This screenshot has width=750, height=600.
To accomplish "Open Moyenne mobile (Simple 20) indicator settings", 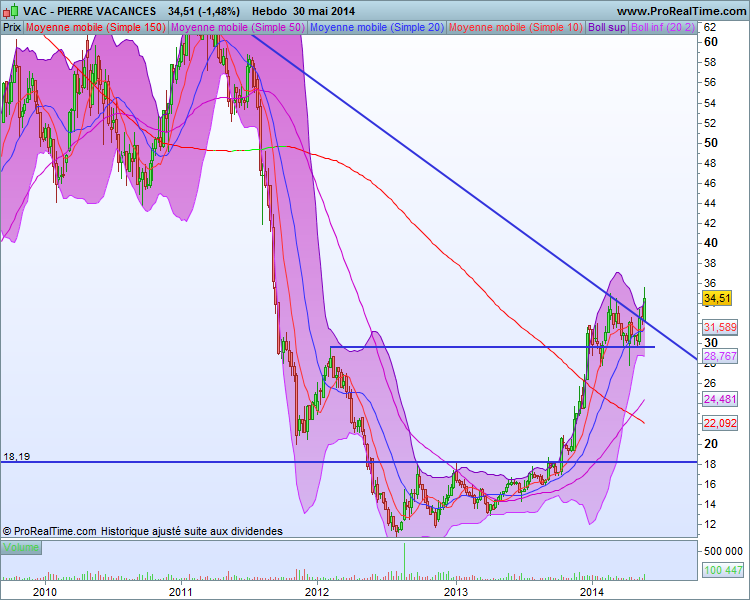I will [x=377, y=27].
